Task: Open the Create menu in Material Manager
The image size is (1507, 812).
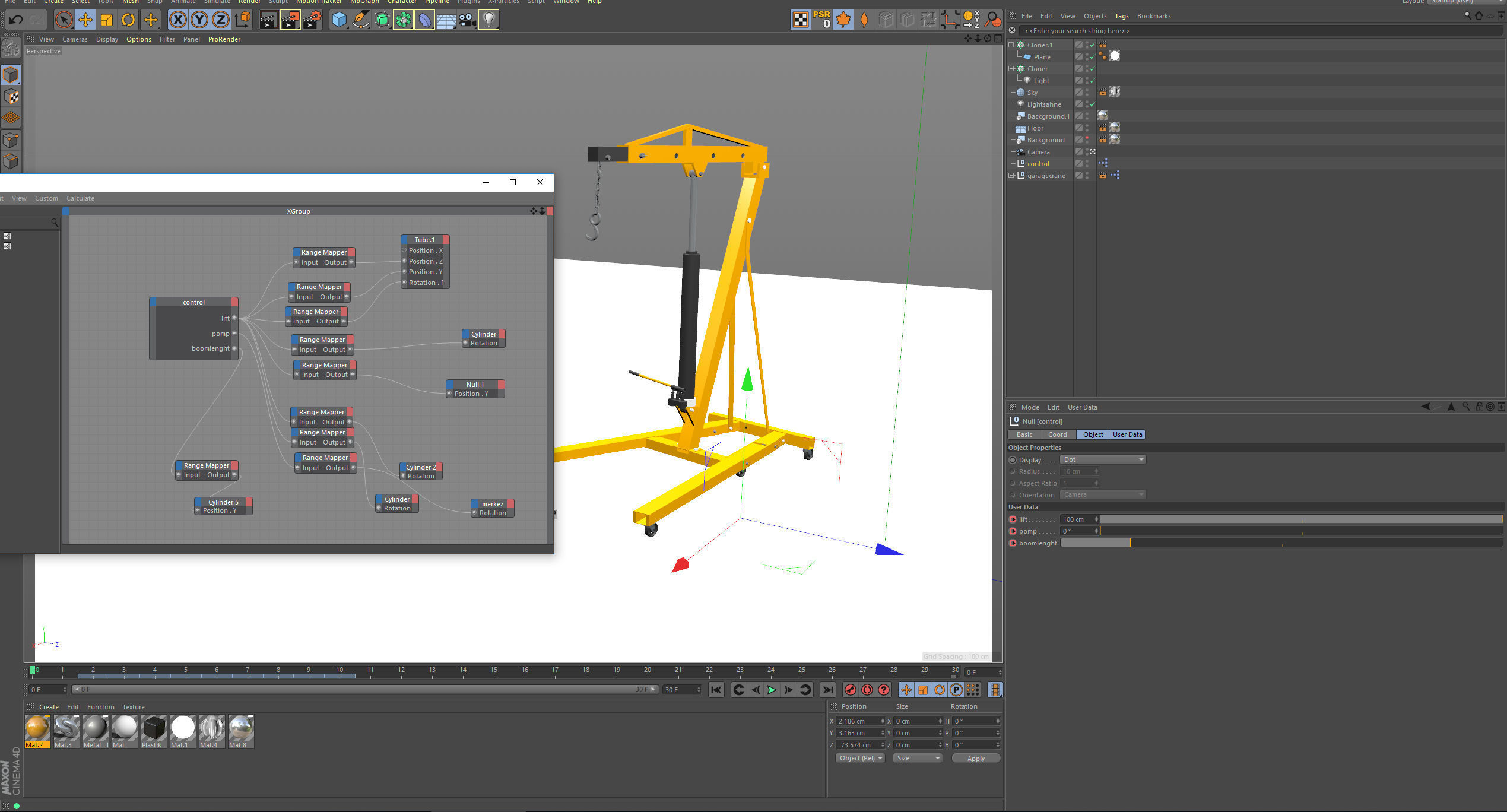Action: (49, 707)
